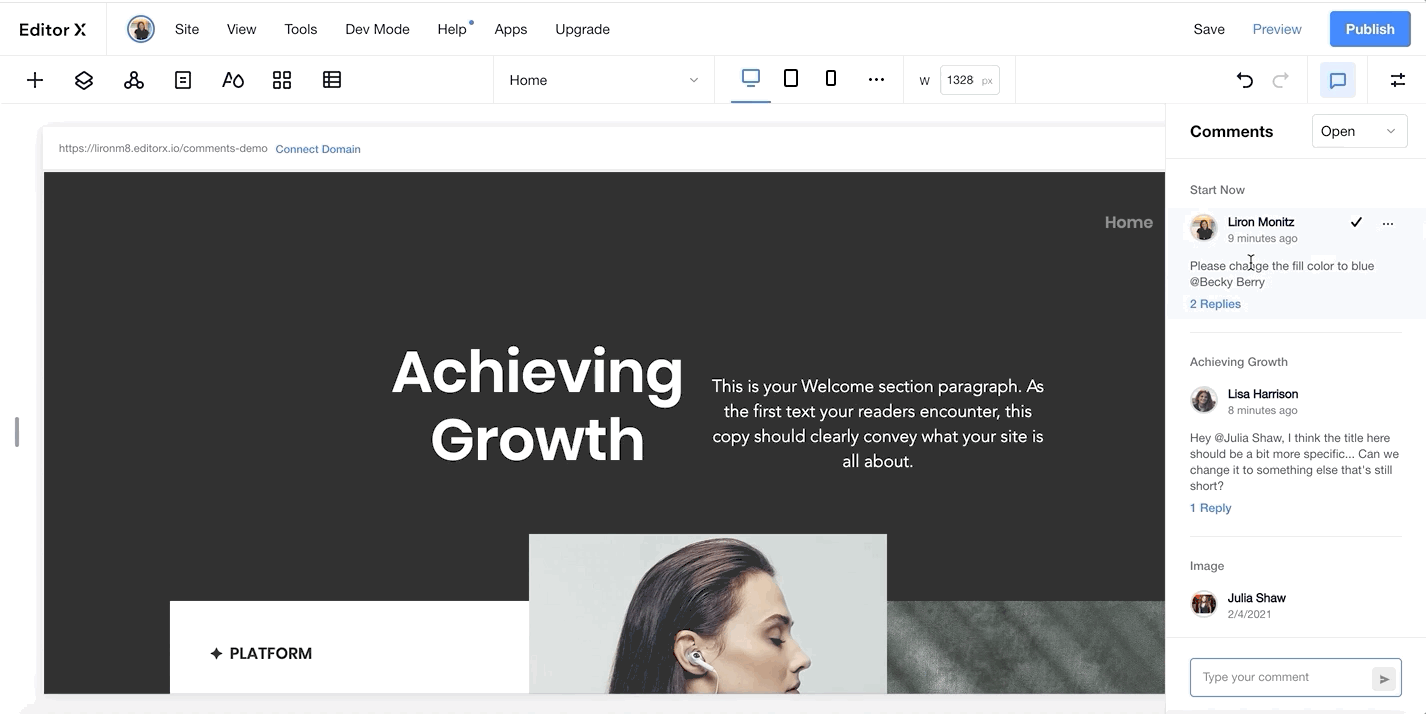Open the Site menu
Image resolution: width=1426 pixels, height=714 pixels.
click(x=187, y=29)
